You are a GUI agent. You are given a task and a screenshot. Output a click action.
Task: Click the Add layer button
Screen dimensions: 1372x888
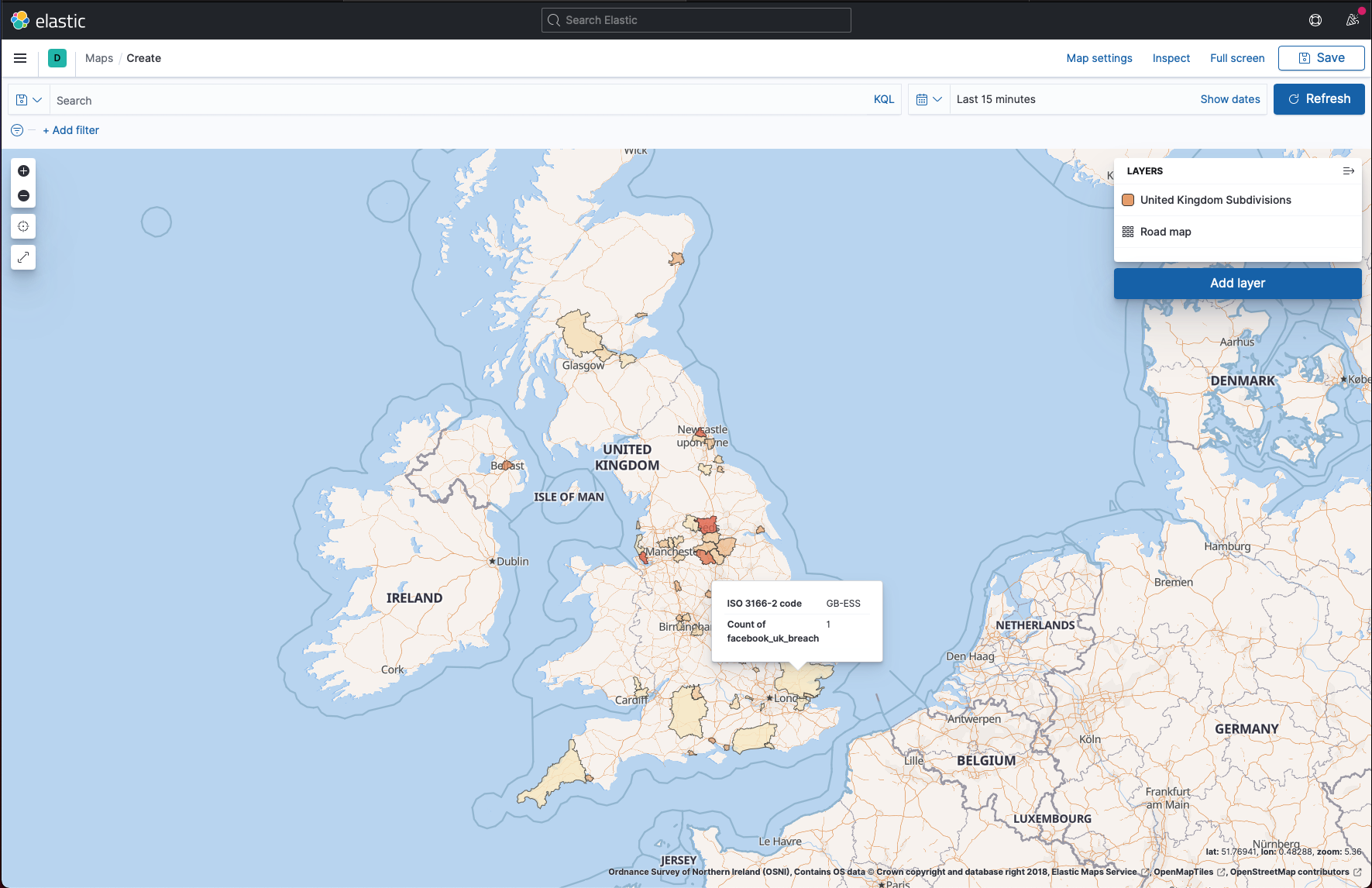1236,284
